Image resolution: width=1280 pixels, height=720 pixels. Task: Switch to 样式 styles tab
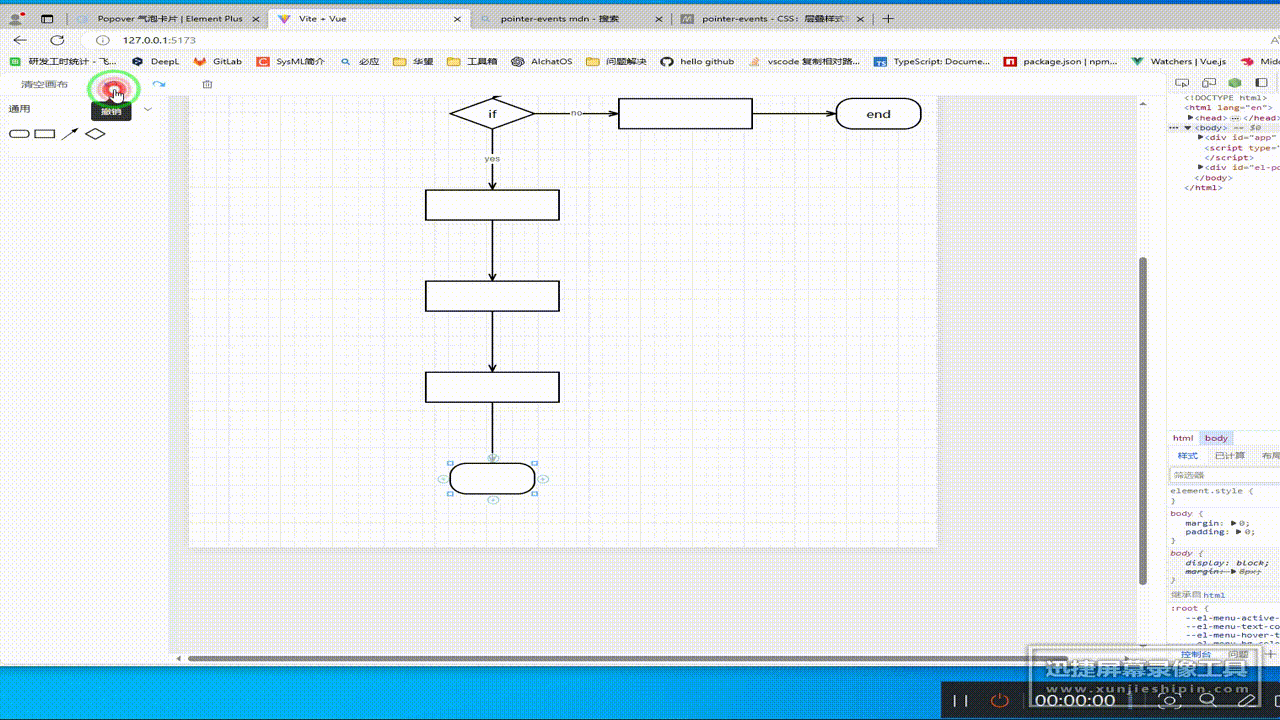(1187, 456)
